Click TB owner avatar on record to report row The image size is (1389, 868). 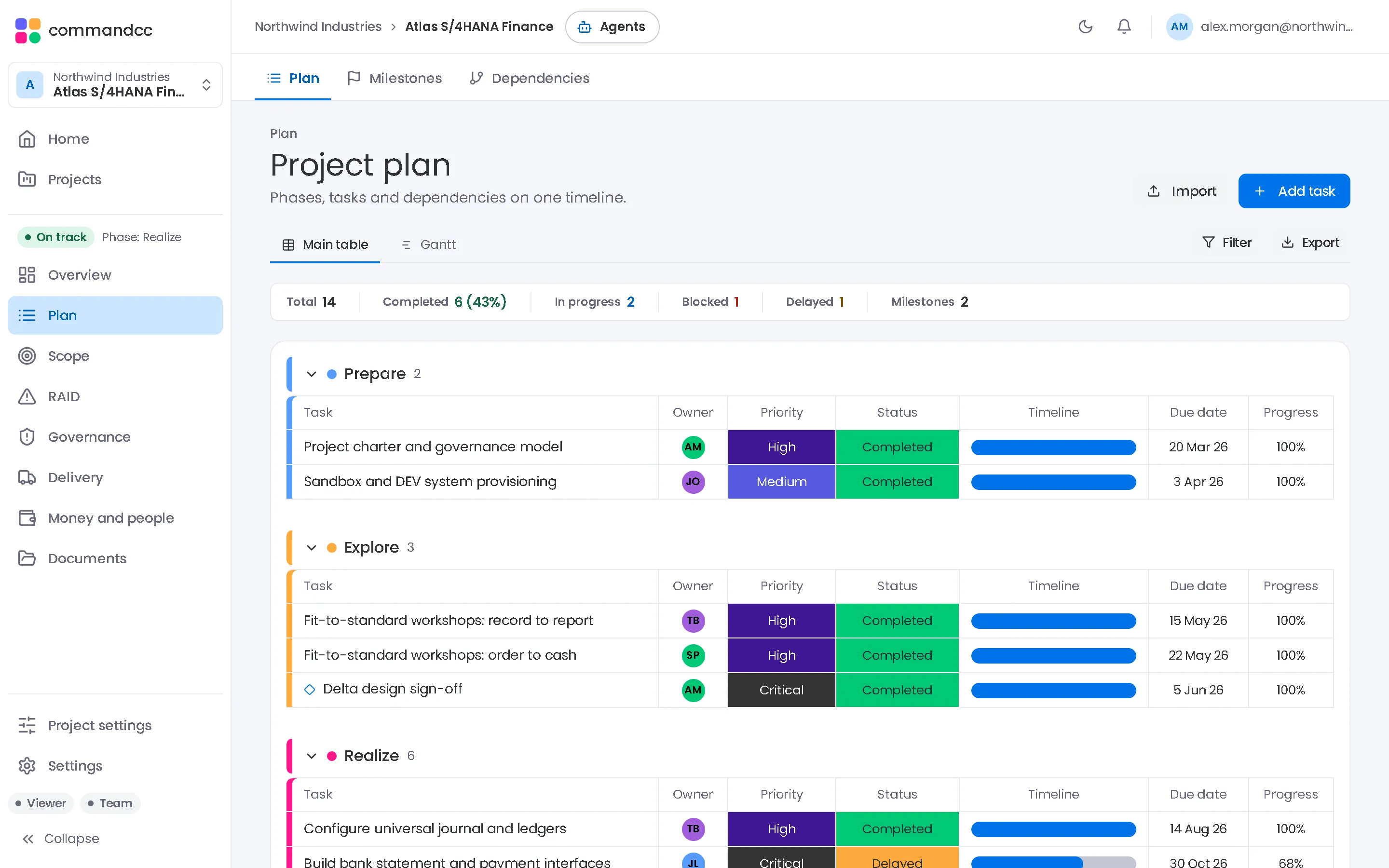693,621
